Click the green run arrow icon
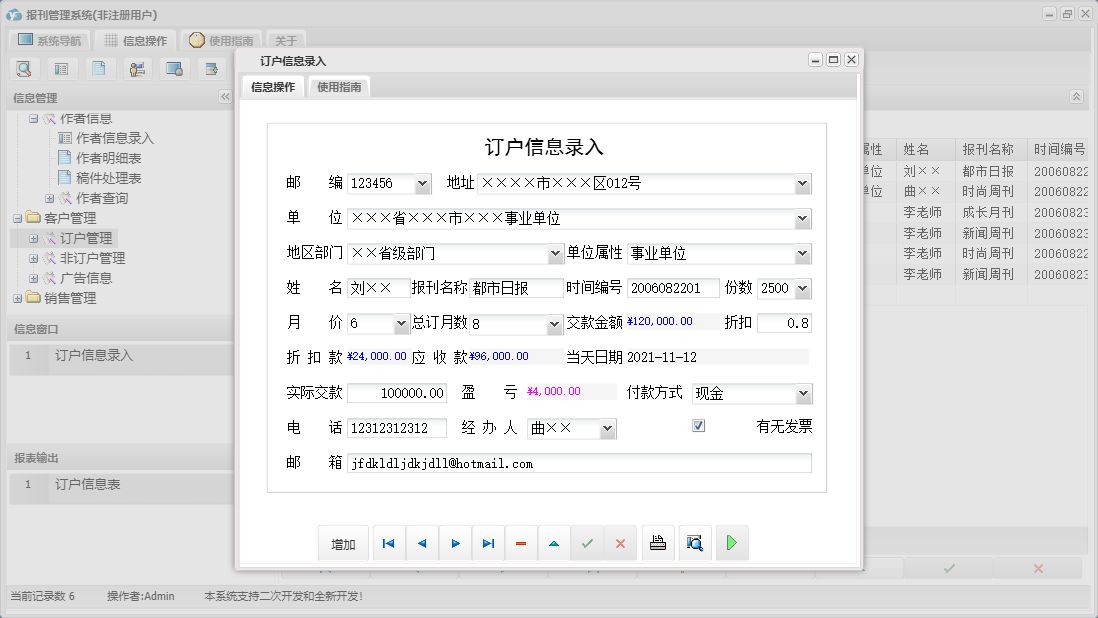1098x618 pixels. (731, 543)
